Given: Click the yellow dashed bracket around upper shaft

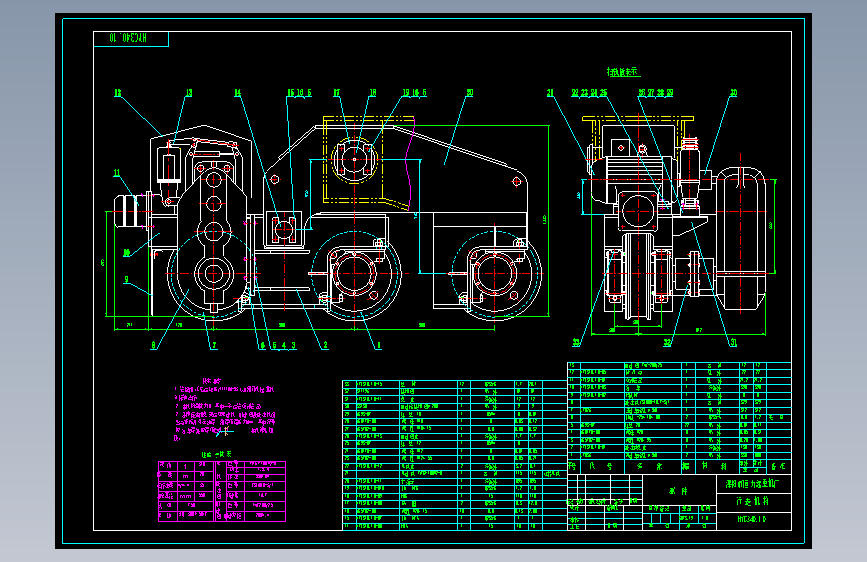Looking at the screenshot, I should coord(368,160).
